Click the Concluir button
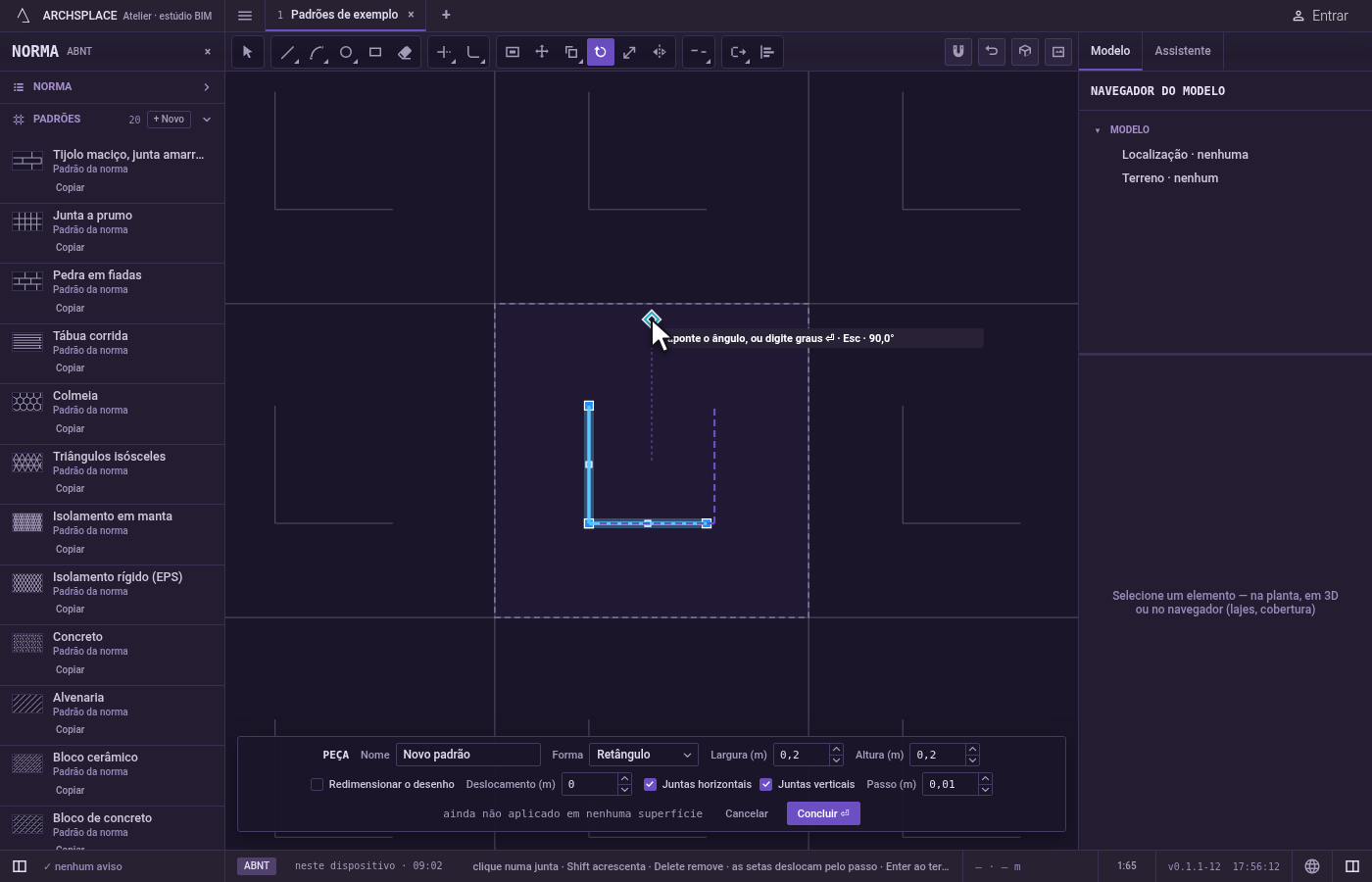Image resolution: width=1372 pixels, height=882 pixels. pos(823,813)
